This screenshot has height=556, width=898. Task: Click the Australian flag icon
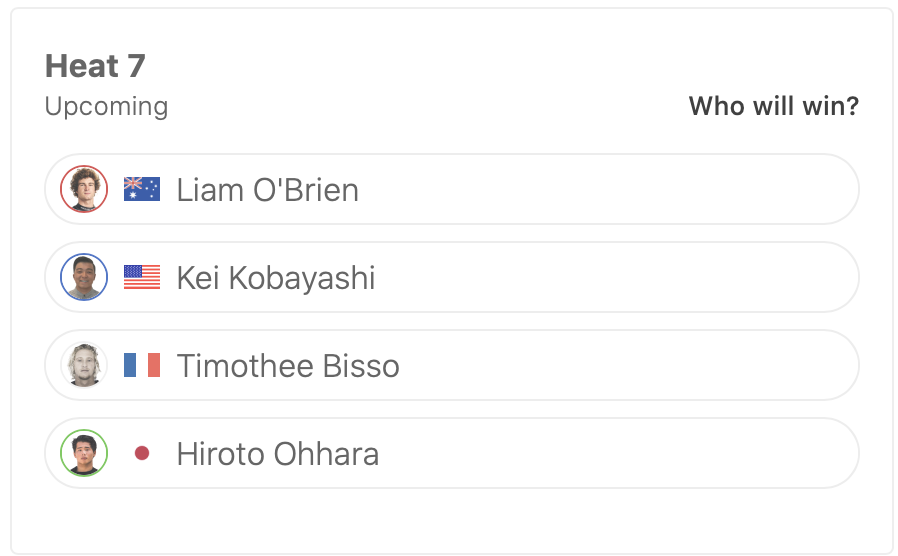click(142, 189)
